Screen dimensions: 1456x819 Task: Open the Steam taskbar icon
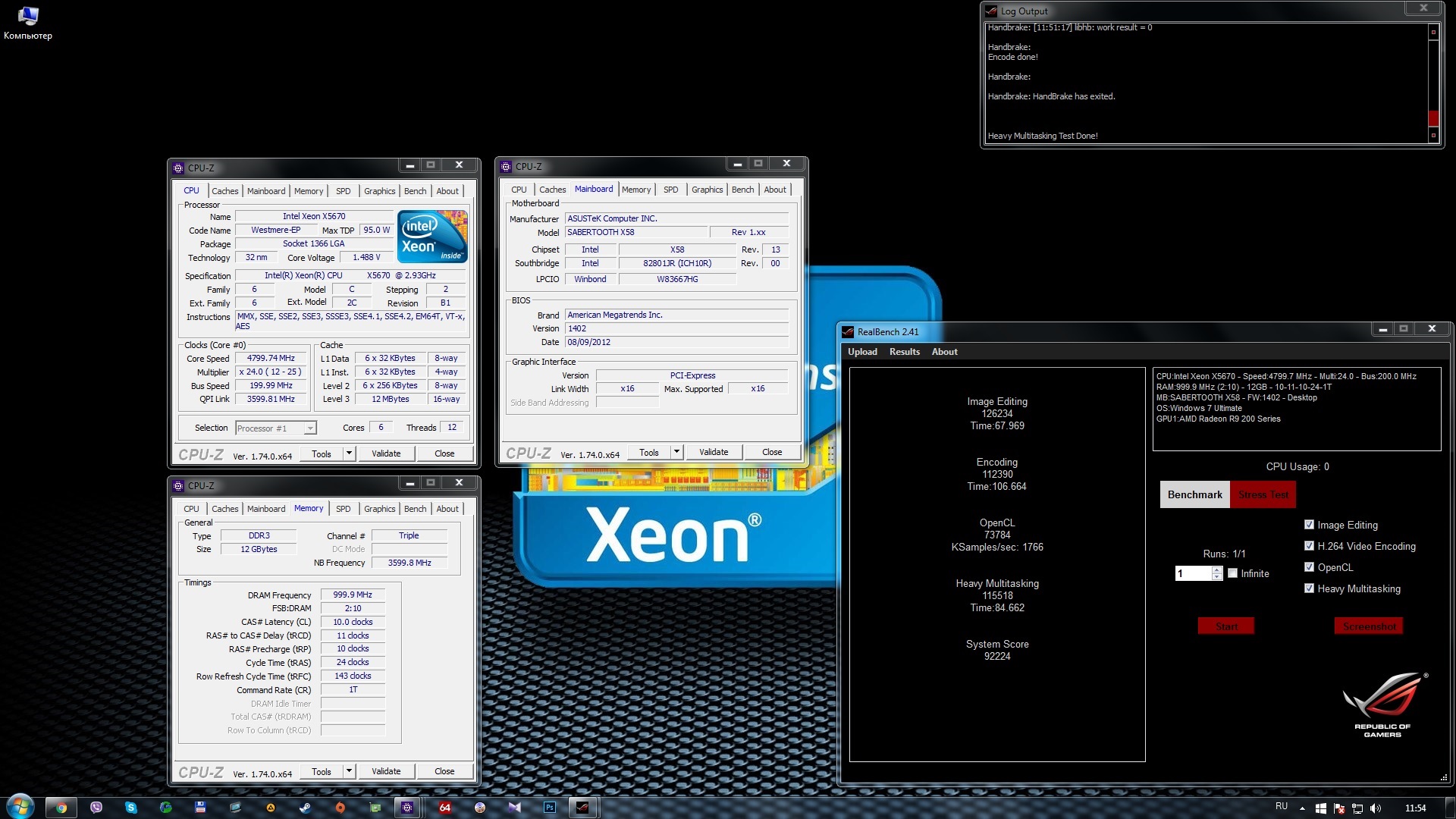click(x=305, y=808)
